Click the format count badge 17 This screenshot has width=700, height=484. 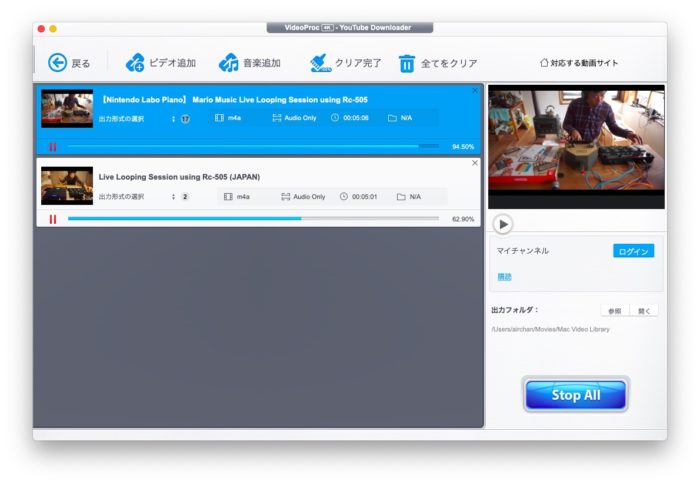(185, 119)
